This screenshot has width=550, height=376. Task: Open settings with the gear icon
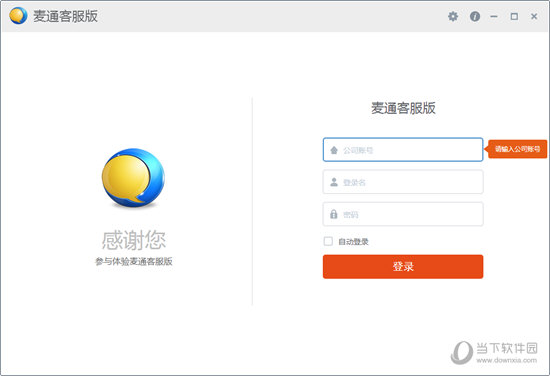click(x=453, y=16)
